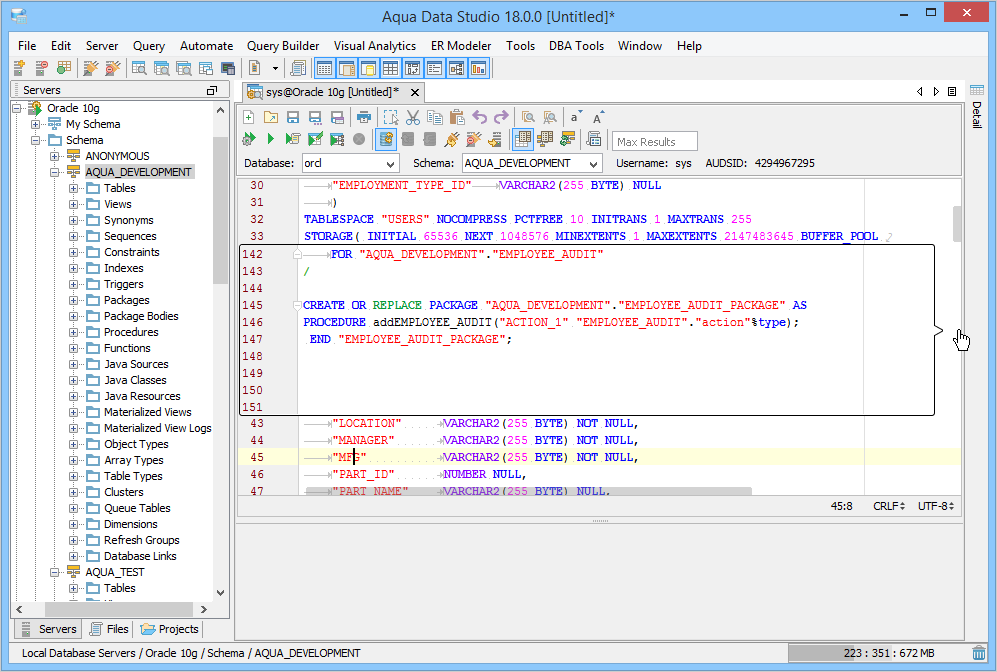997x672 pixels.
Task: Copy selected text in the query toolbar
Action: 435,117
